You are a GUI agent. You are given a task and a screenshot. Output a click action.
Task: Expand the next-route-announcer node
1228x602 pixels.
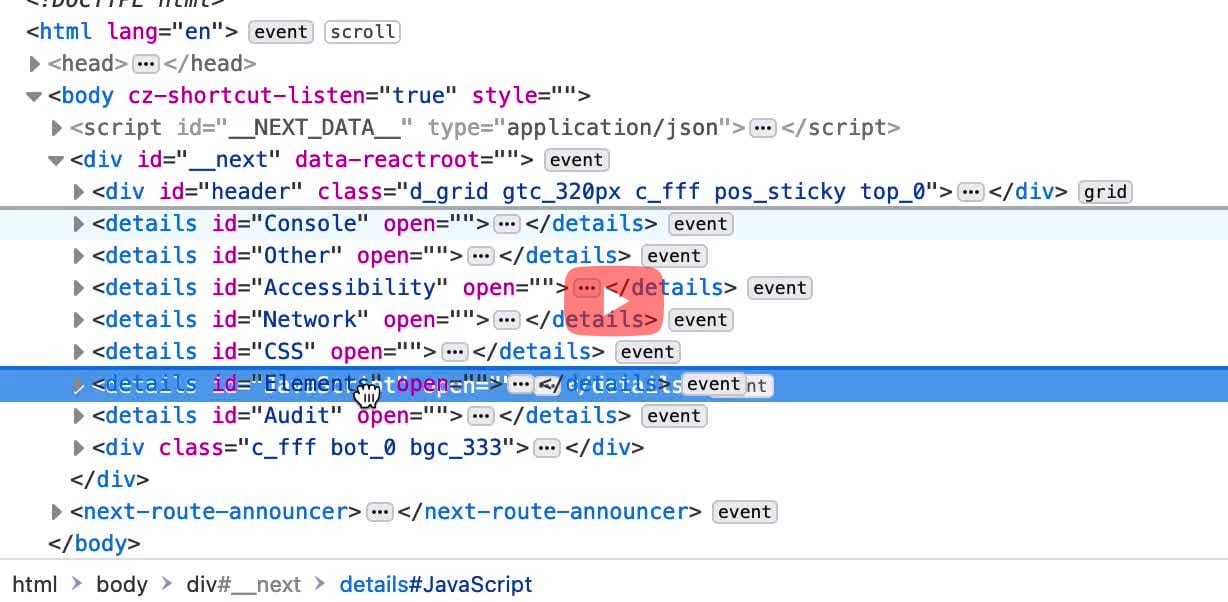click(57, 512)
